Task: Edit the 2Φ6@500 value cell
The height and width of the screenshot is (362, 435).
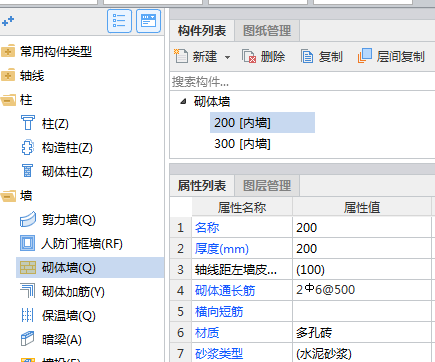Action: point(362,291)
